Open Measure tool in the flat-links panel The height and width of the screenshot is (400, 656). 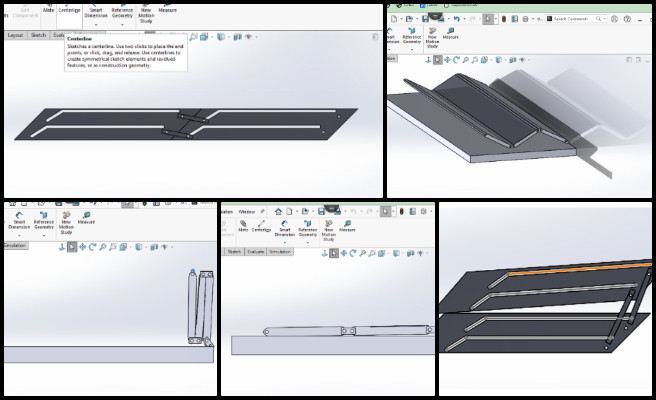(347, 226)
